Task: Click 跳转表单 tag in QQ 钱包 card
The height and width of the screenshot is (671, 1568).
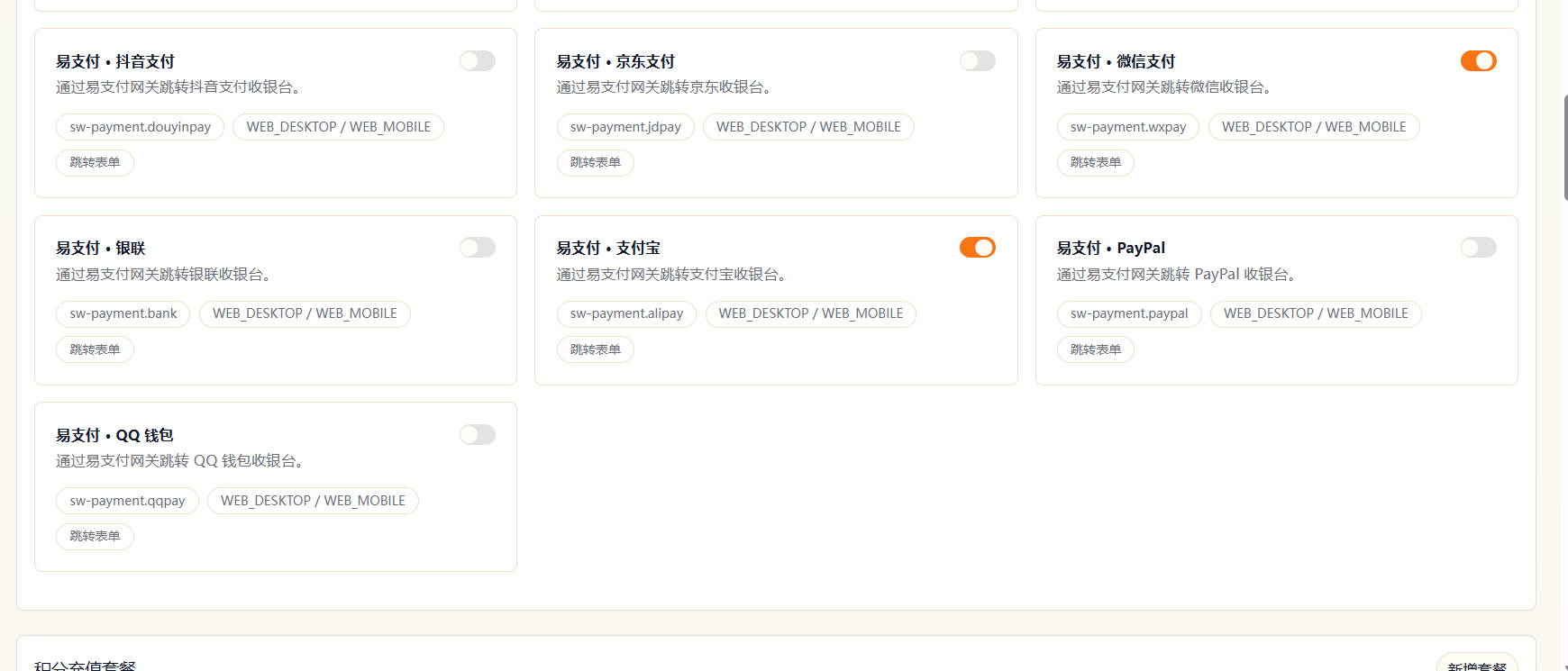Action: [x=96, y=537]
